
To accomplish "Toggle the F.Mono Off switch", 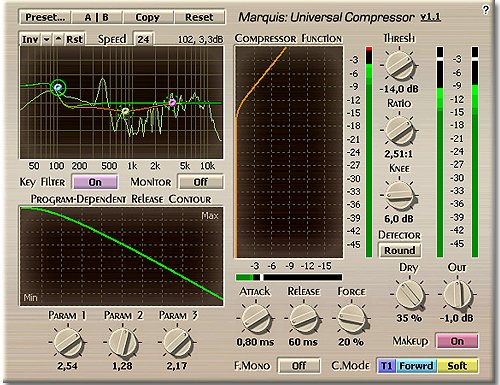I will point(299,366).
